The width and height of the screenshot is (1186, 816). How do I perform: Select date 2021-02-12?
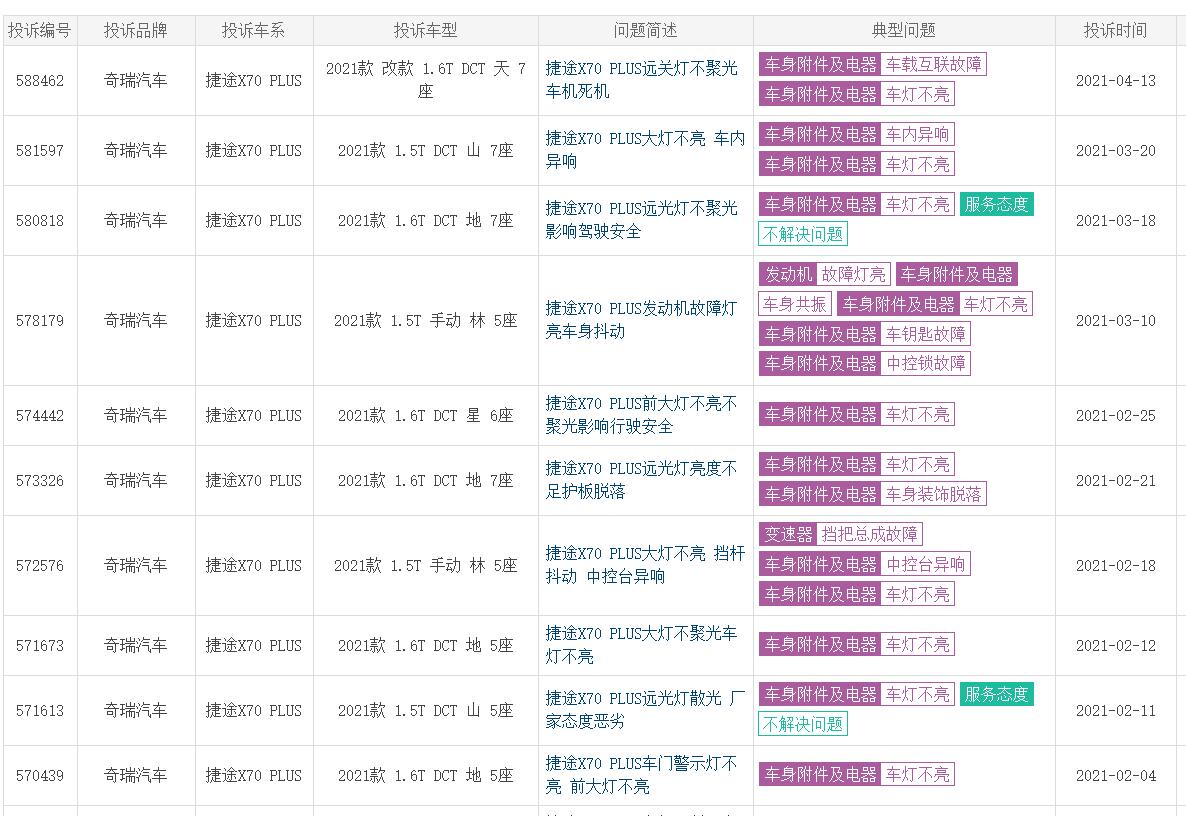[1116, 646]
